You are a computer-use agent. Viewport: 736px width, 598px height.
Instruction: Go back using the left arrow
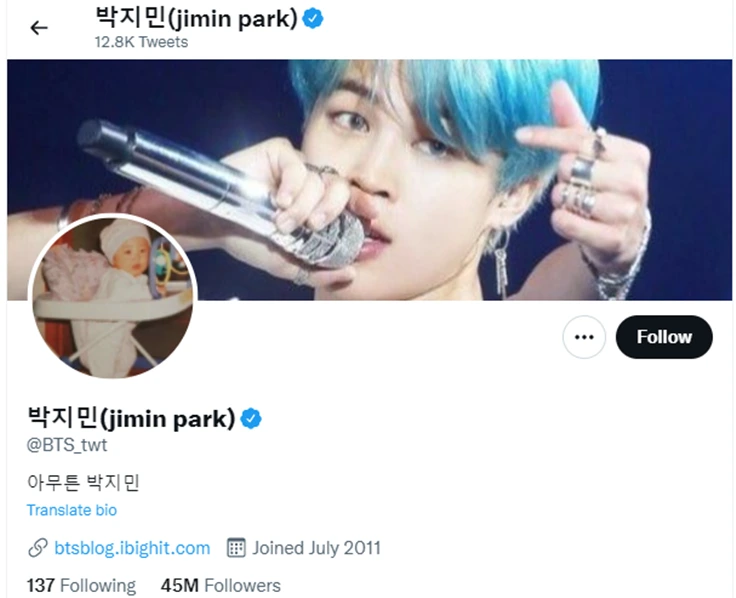pos(39,28)
